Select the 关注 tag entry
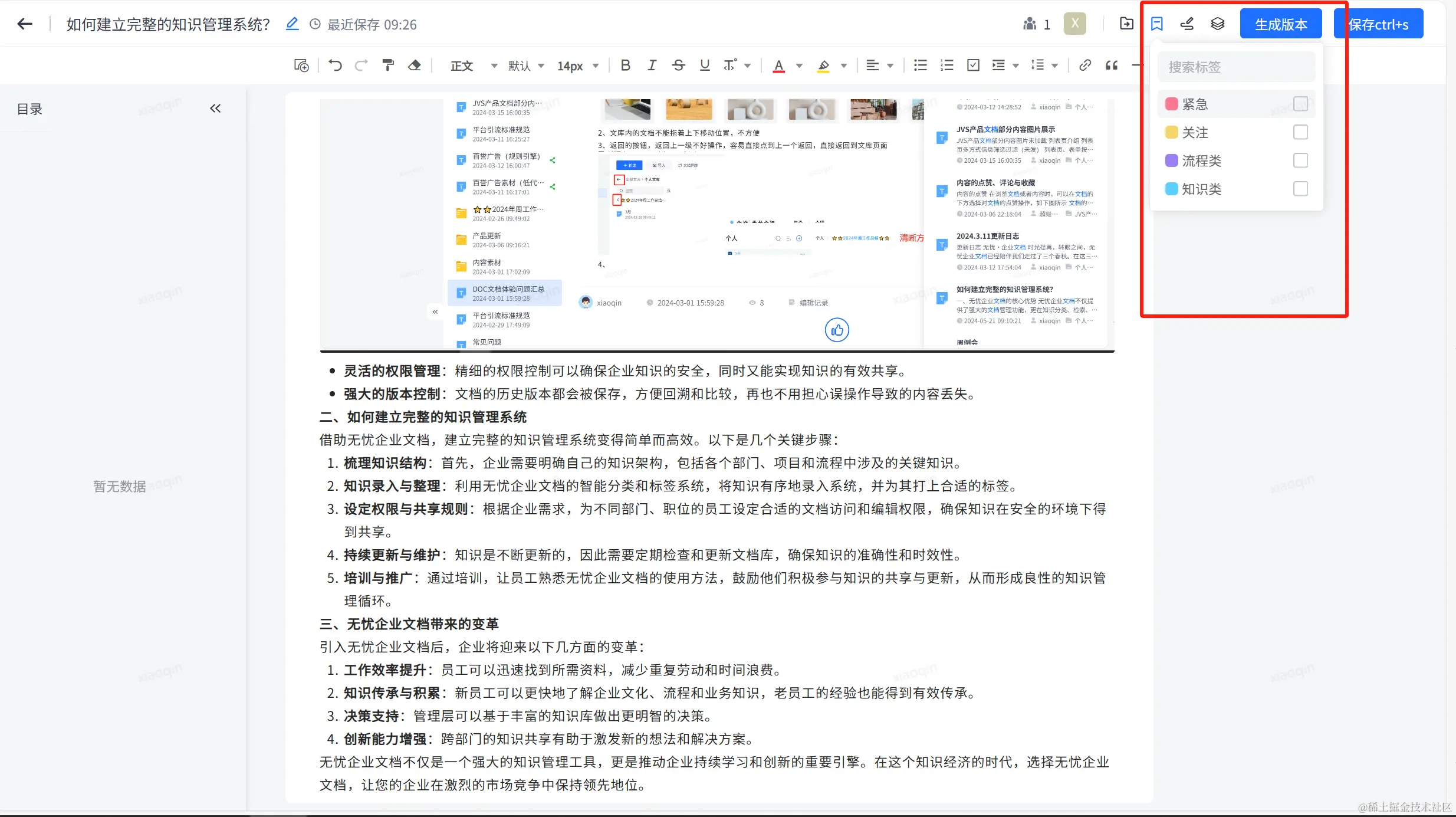The image size is (1456, 817). click(x=1195, y=133)
